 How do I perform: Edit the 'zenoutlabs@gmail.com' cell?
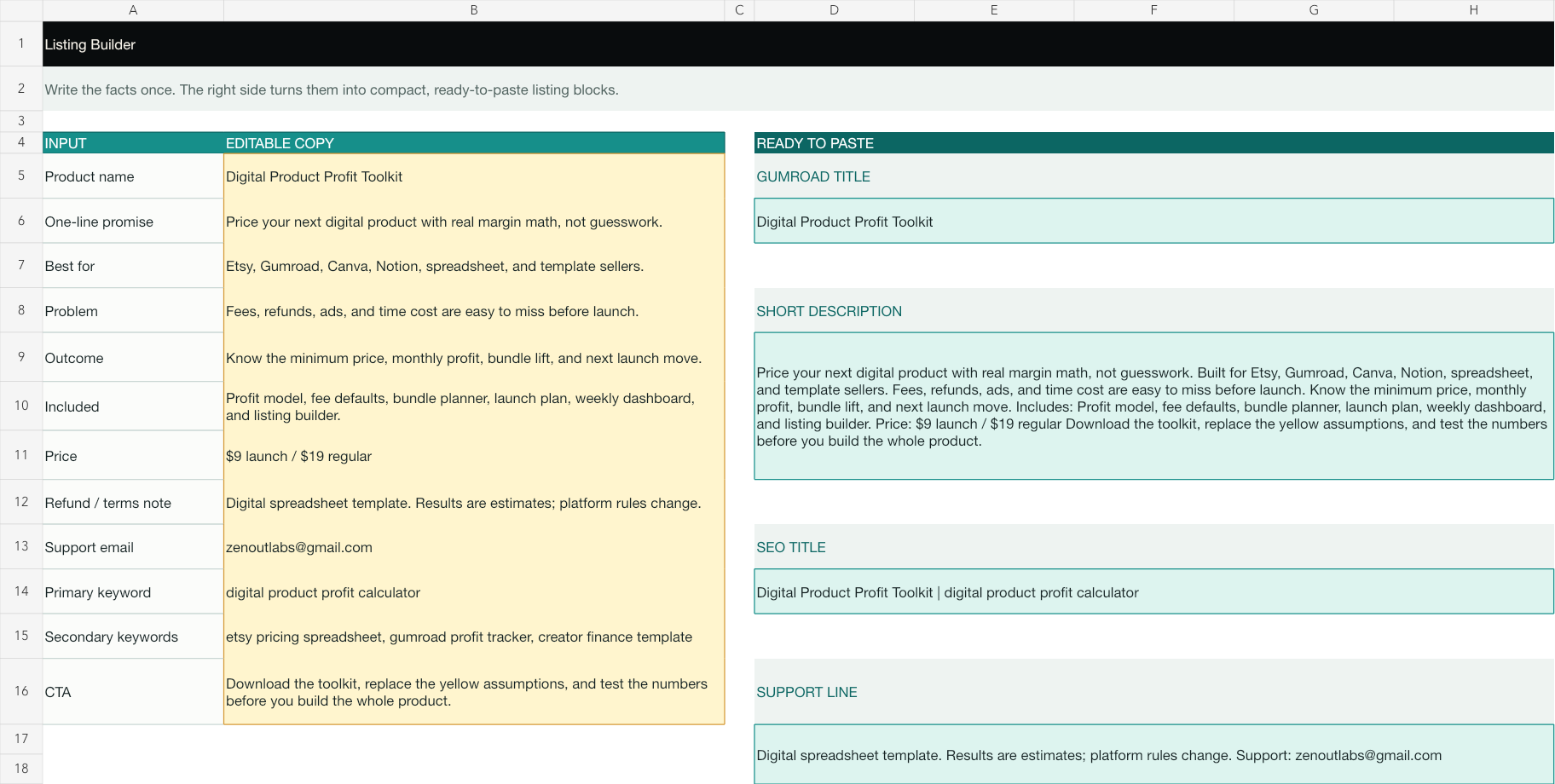coord(474,547)
